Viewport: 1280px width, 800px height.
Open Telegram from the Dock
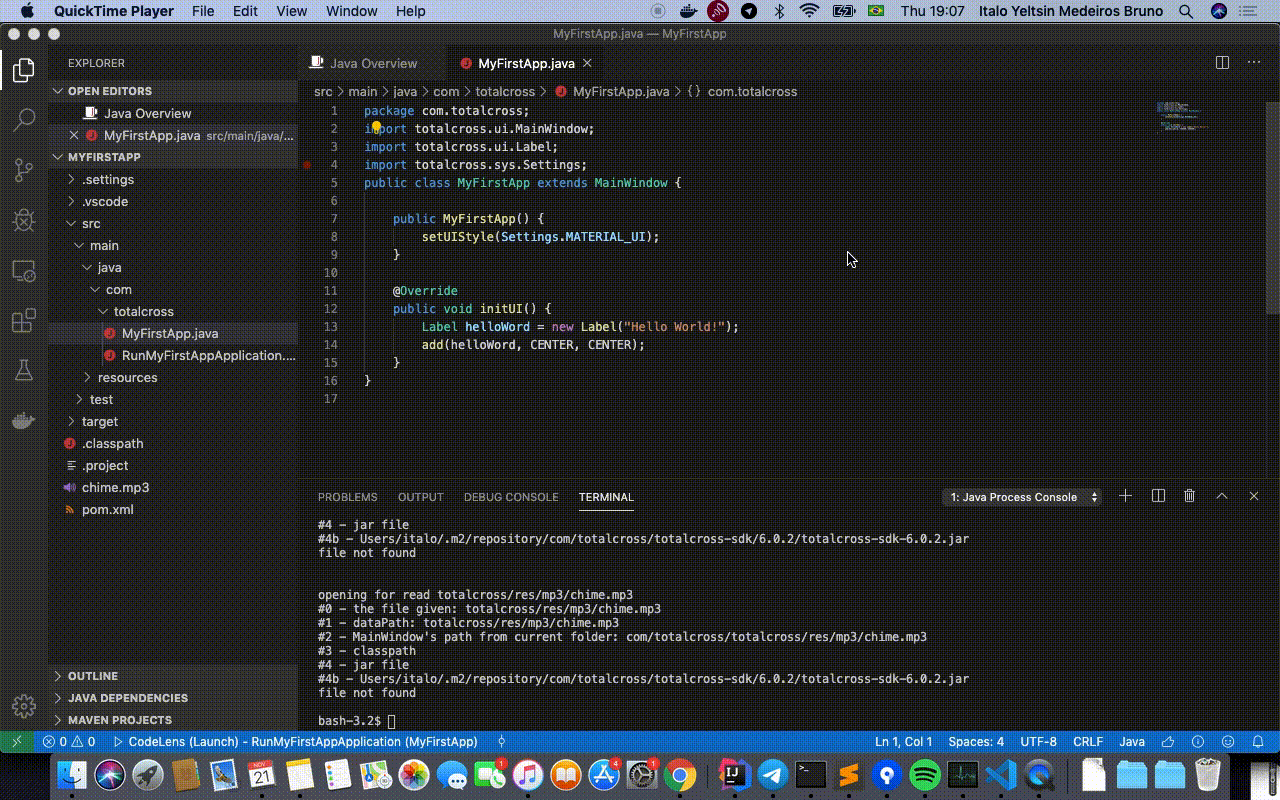click(771, 775)
